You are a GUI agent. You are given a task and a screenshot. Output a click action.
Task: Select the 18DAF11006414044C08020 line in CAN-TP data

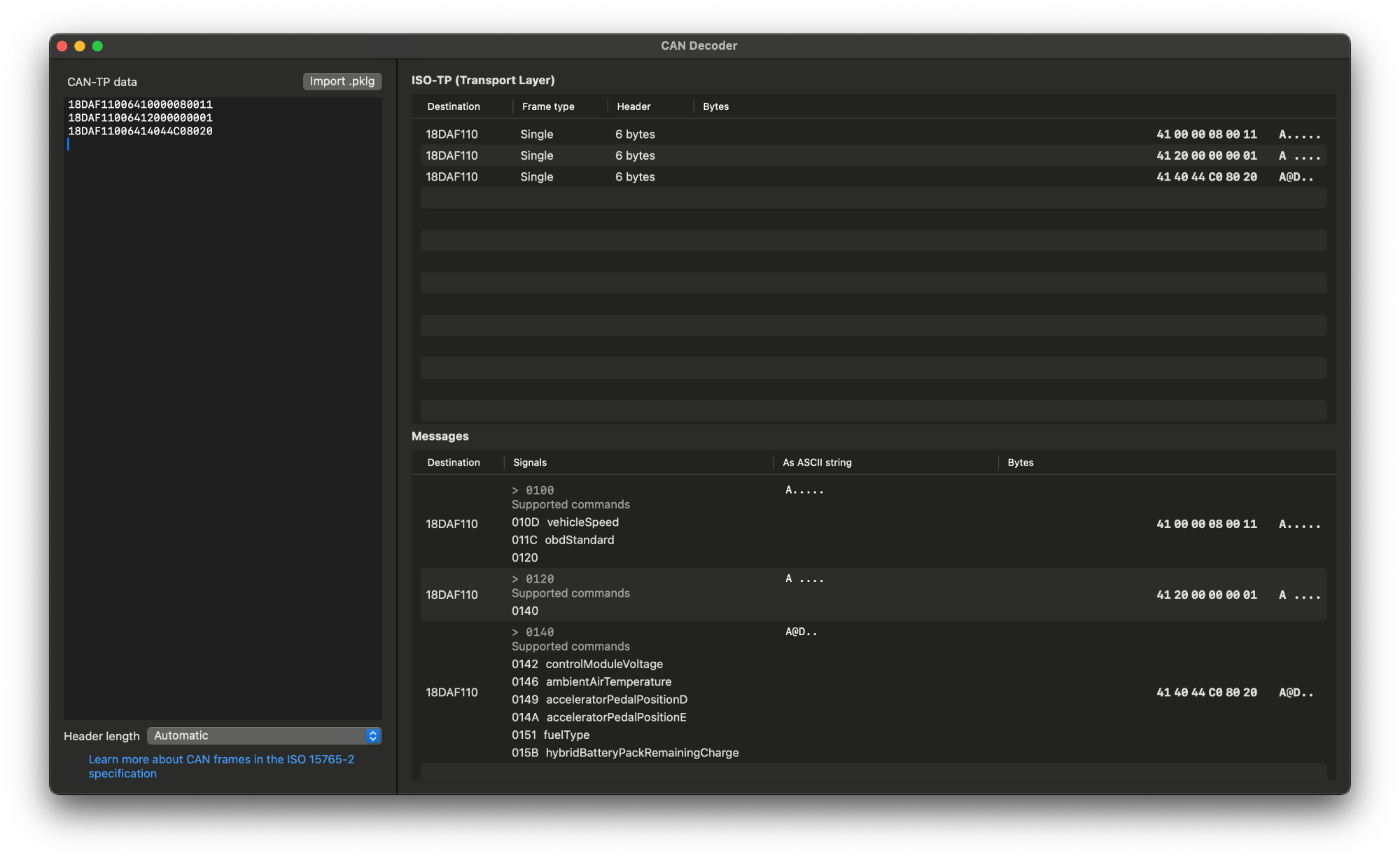pos(140,131)
